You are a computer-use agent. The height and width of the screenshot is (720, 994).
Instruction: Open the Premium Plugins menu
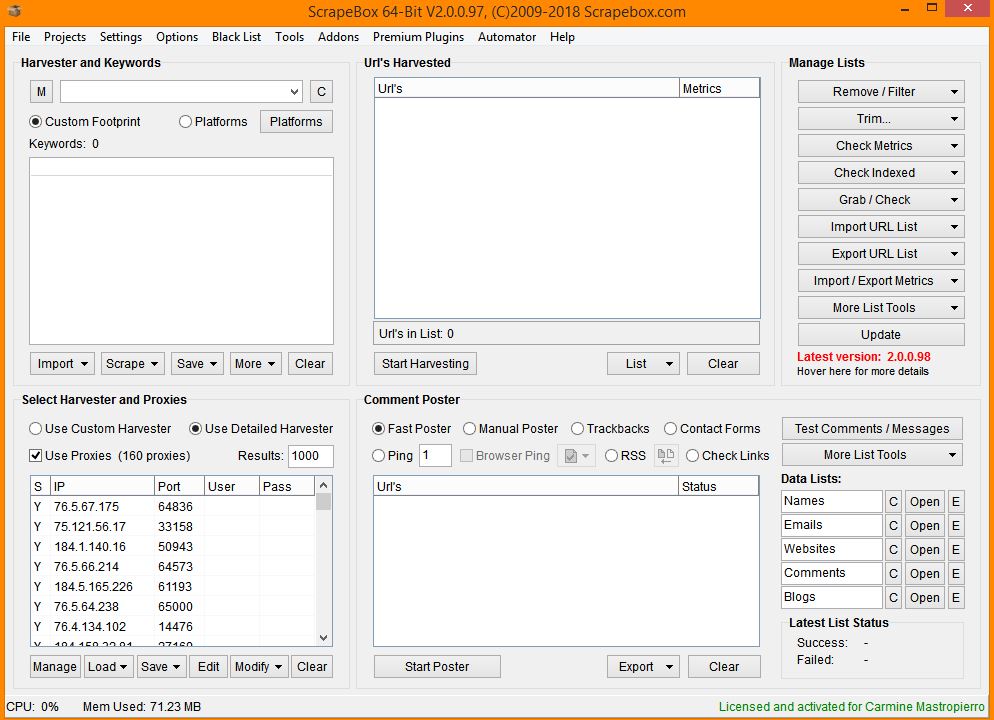(418, 37)
